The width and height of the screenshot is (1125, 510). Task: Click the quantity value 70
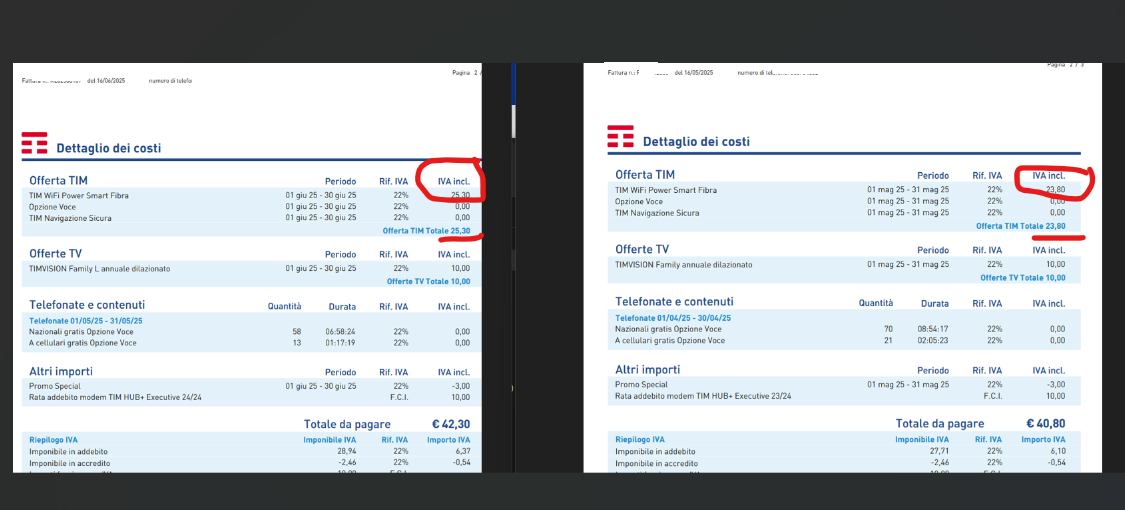(x=888, y=329)
